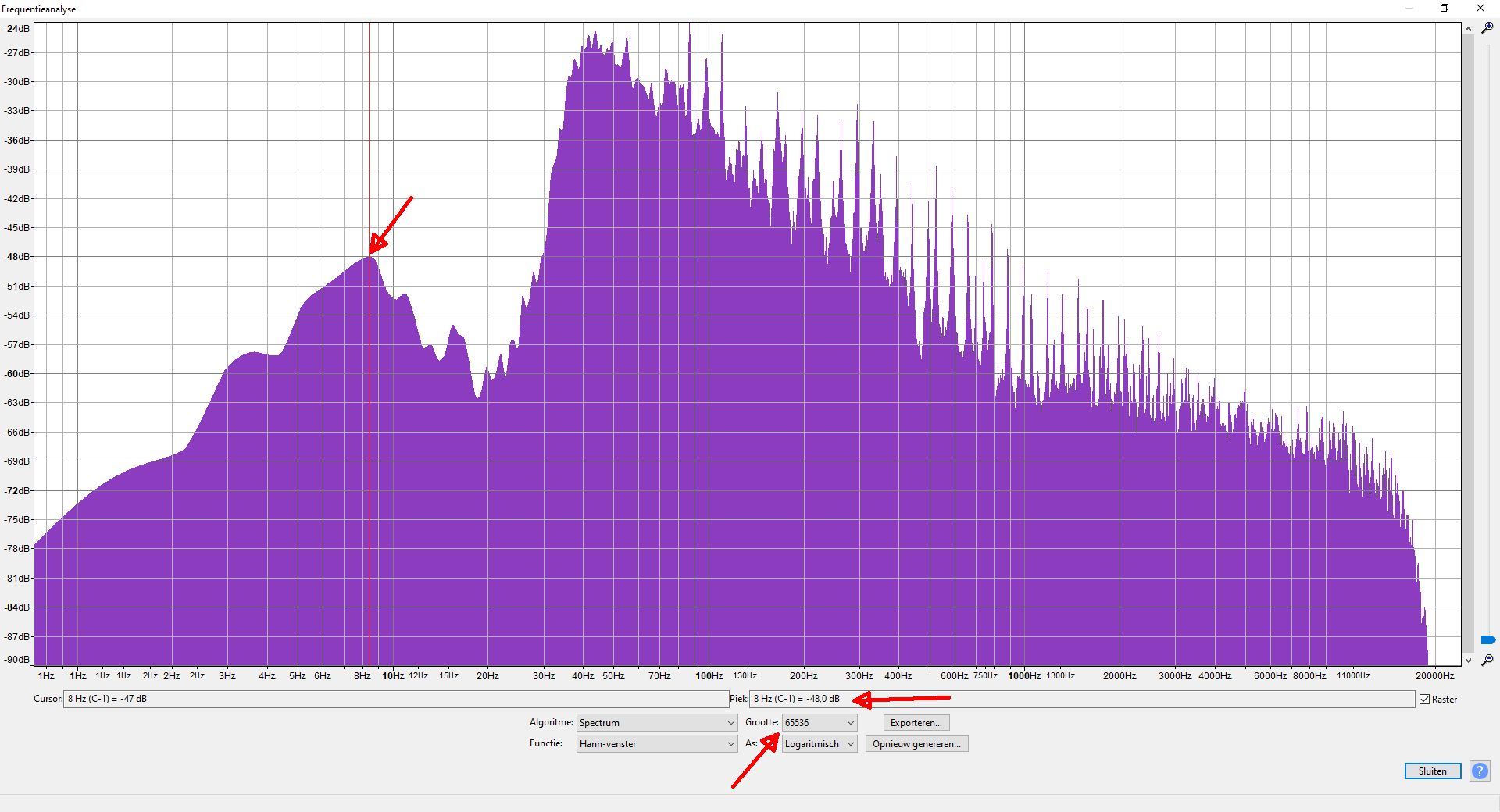Click the 10Hz axis label
Image resolution: width=1500 pixels, height=812 pixels.
point(393,675)
